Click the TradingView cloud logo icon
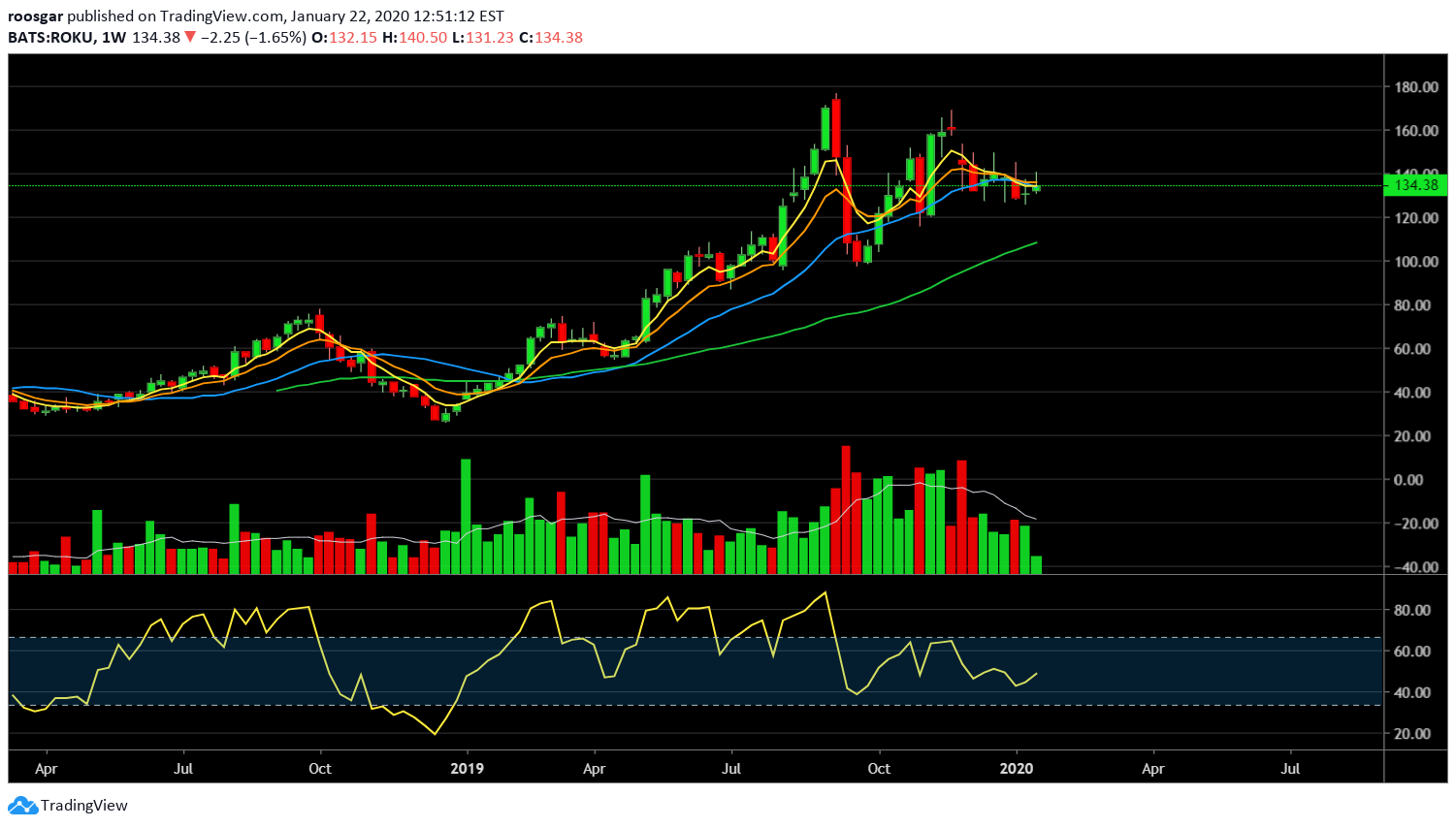 [x=23, y=806]
